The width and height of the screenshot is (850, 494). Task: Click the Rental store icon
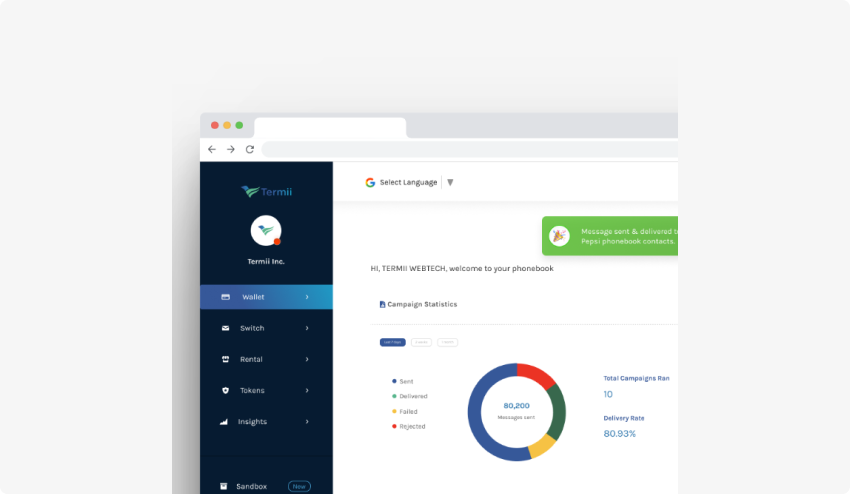click(x=225, y=359)
